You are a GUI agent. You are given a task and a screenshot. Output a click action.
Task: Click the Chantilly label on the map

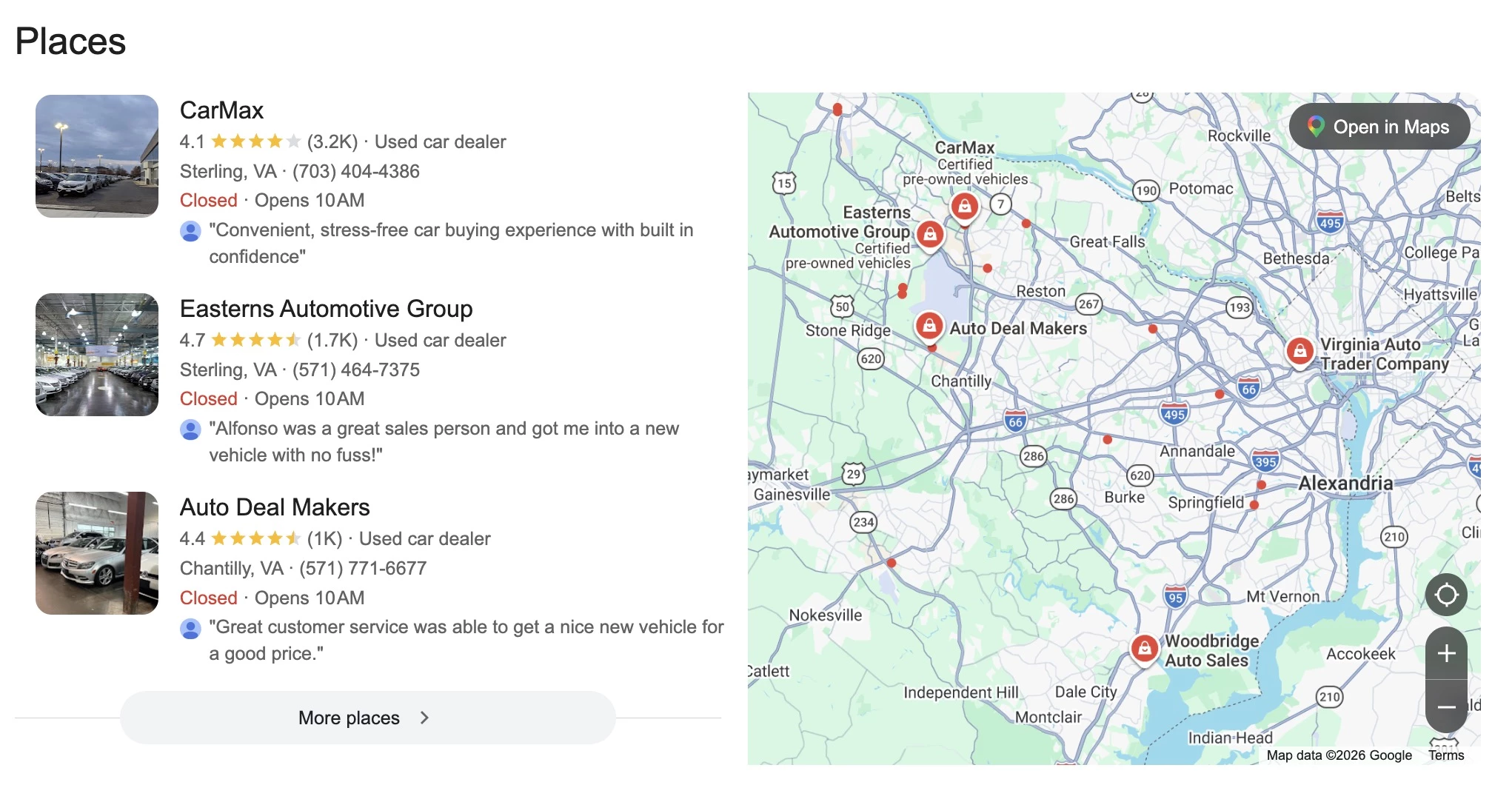point(961,381)
